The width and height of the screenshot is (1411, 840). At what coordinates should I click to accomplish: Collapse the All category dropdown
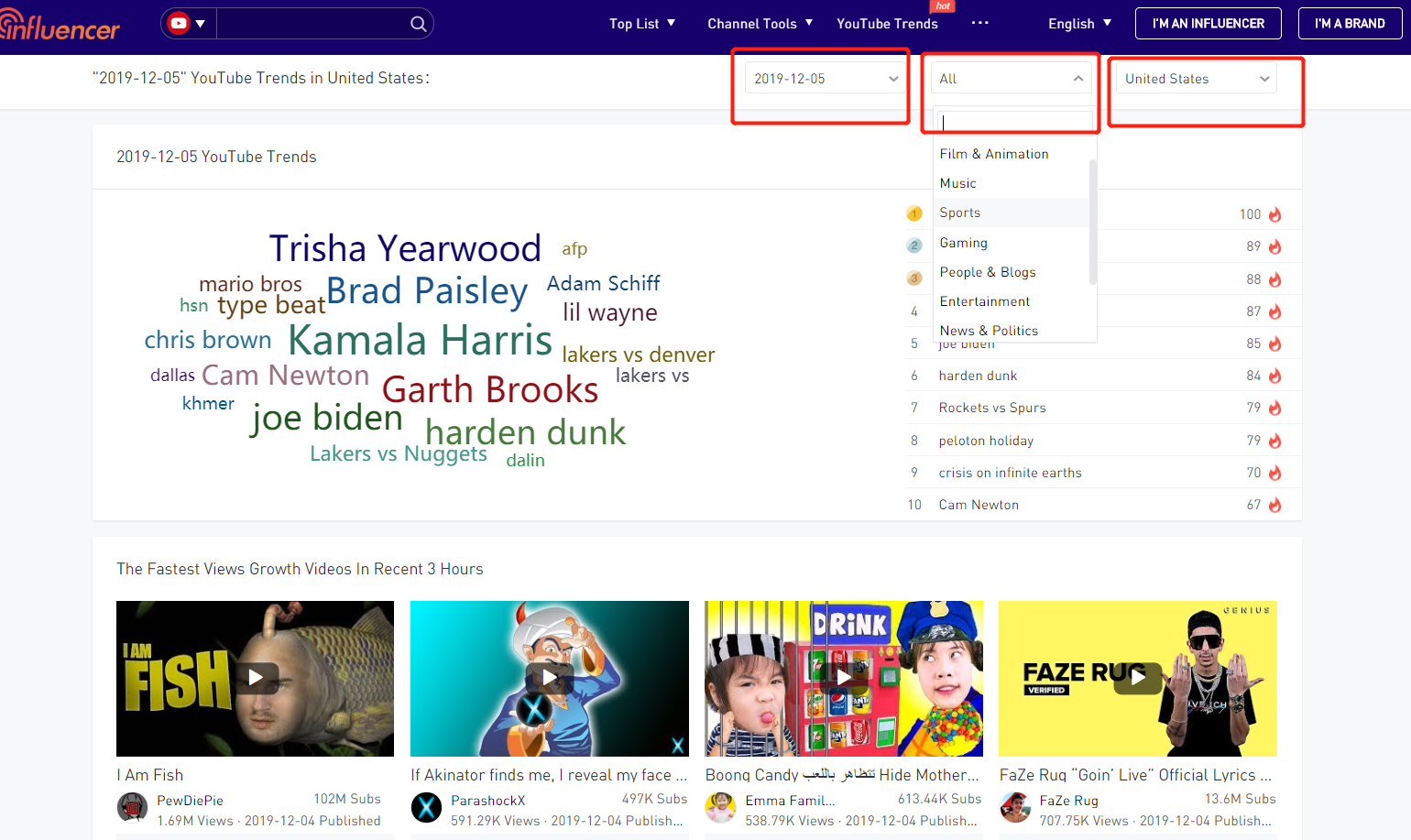(1012, 79)
